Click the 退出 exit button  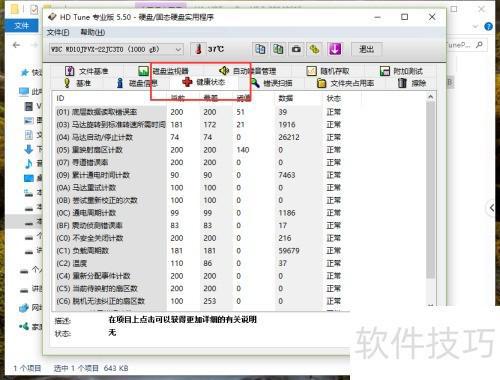click(367, 49)
